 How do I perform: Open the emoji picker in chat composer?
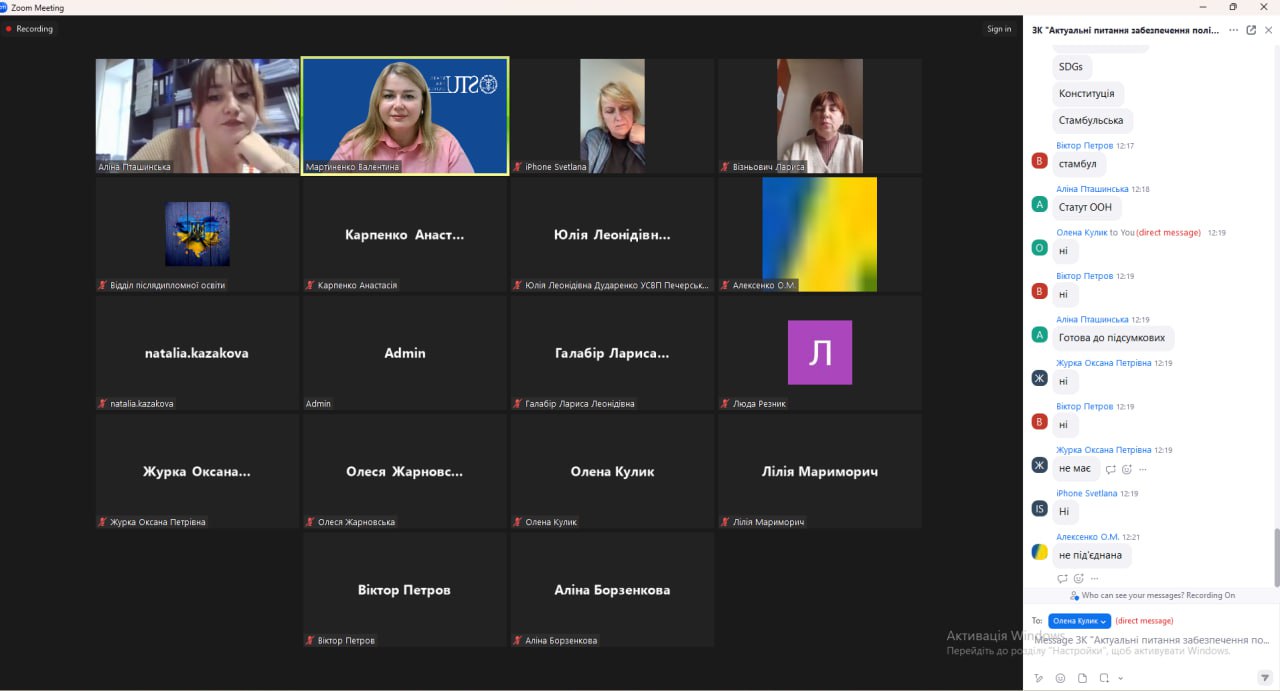(x=1060, y=678)
